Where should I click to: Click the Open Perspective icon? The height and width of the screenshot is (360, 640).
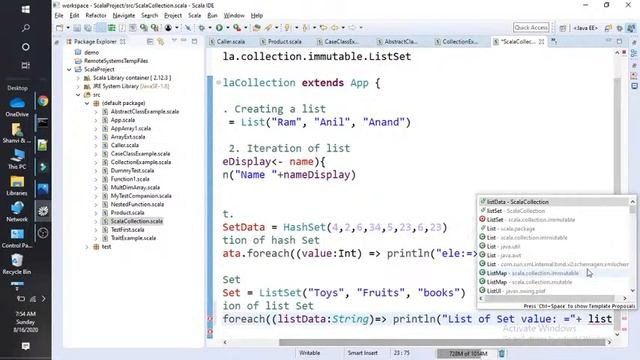coord(563,28)
